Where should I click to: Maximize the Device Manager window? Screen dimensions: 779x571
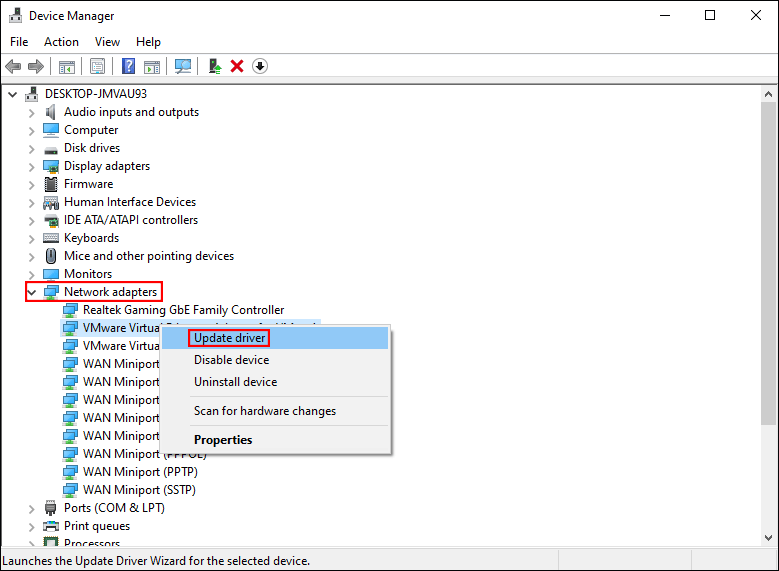(x=710, y=15)
